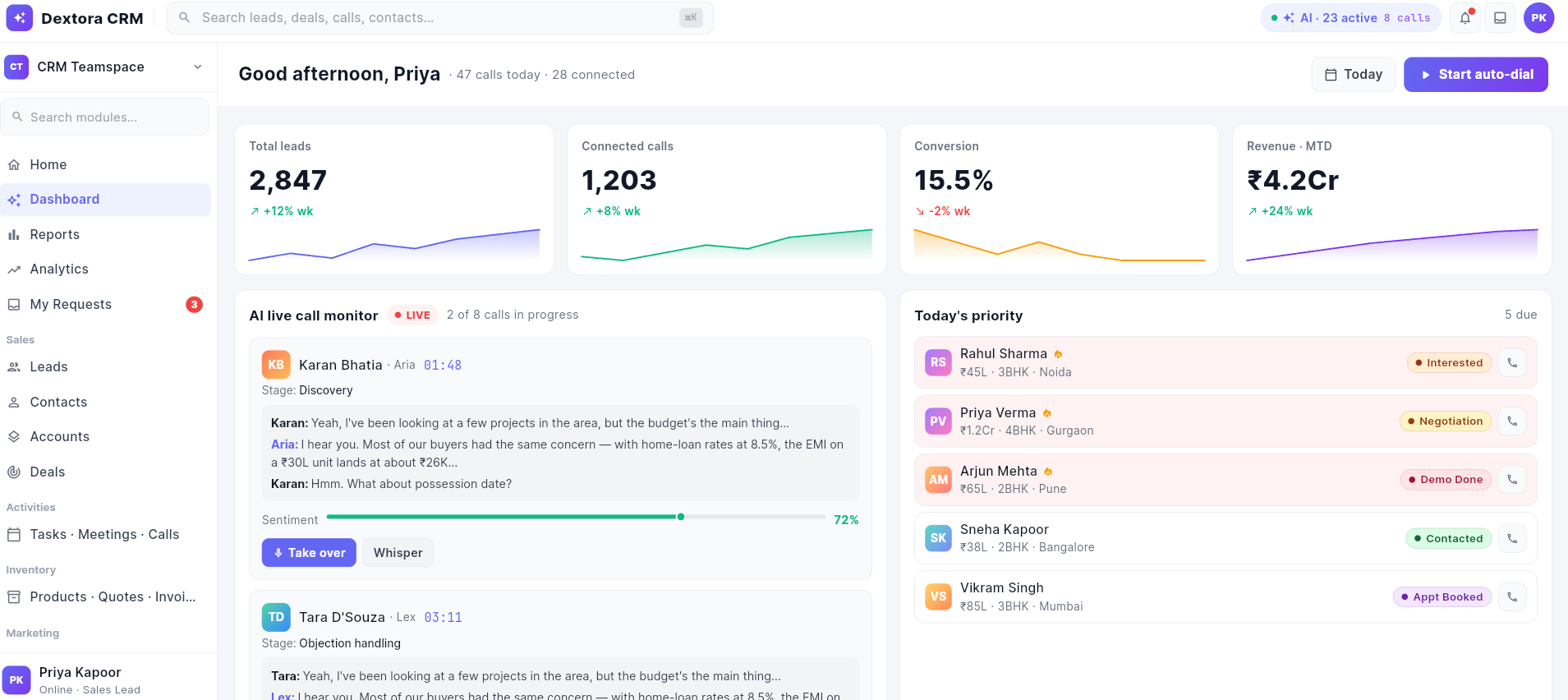Click the TD avatar for Tara D'Souza

tap(276, 617)
